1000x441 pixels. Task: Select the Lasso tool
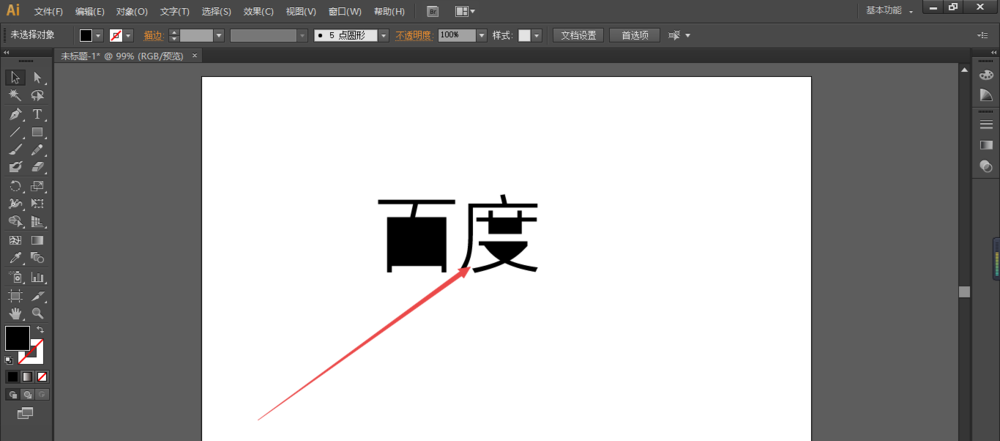click(37, 96)
